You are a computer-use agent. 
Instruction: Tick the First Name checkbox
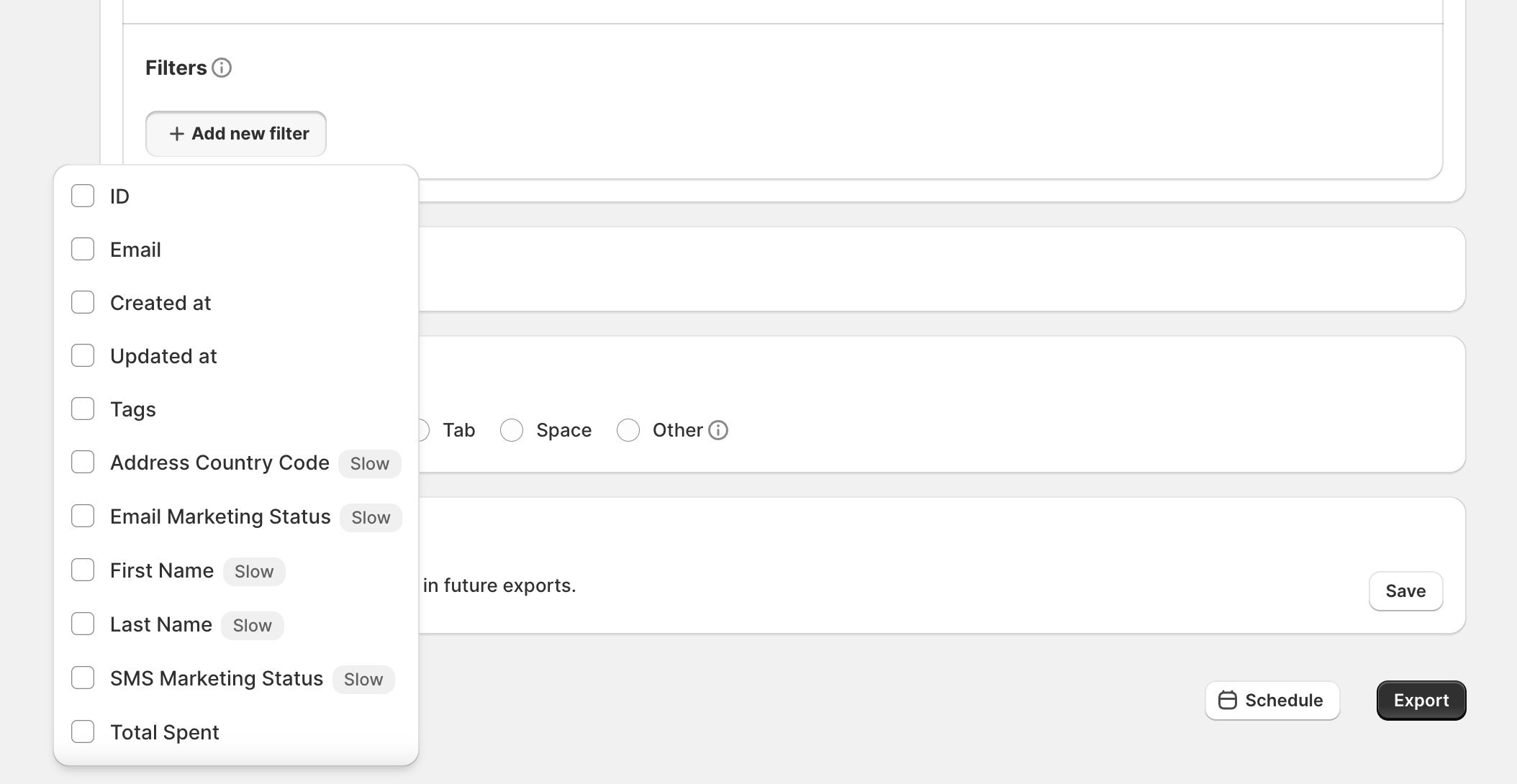[x=83, y=570]
